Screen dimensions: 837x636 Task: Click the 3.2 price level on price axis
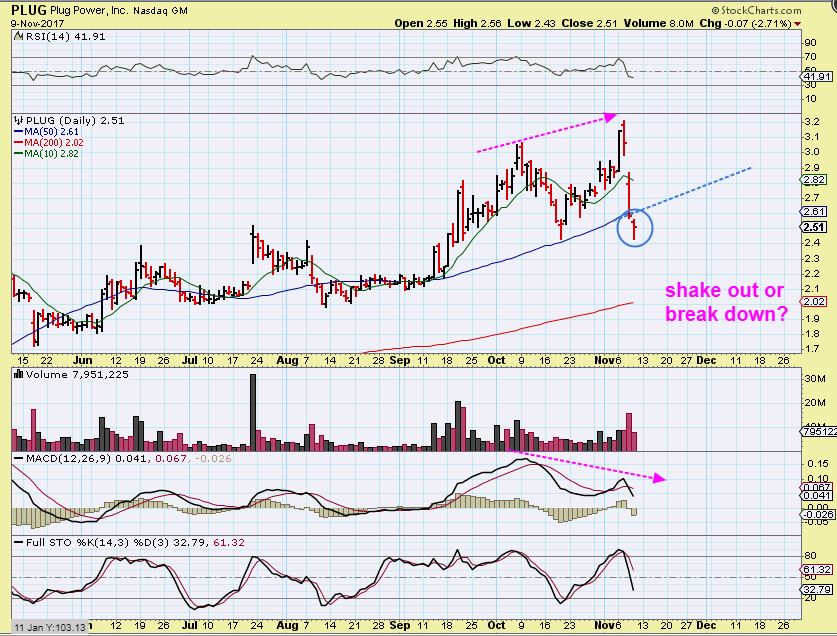tap(811, 121)
